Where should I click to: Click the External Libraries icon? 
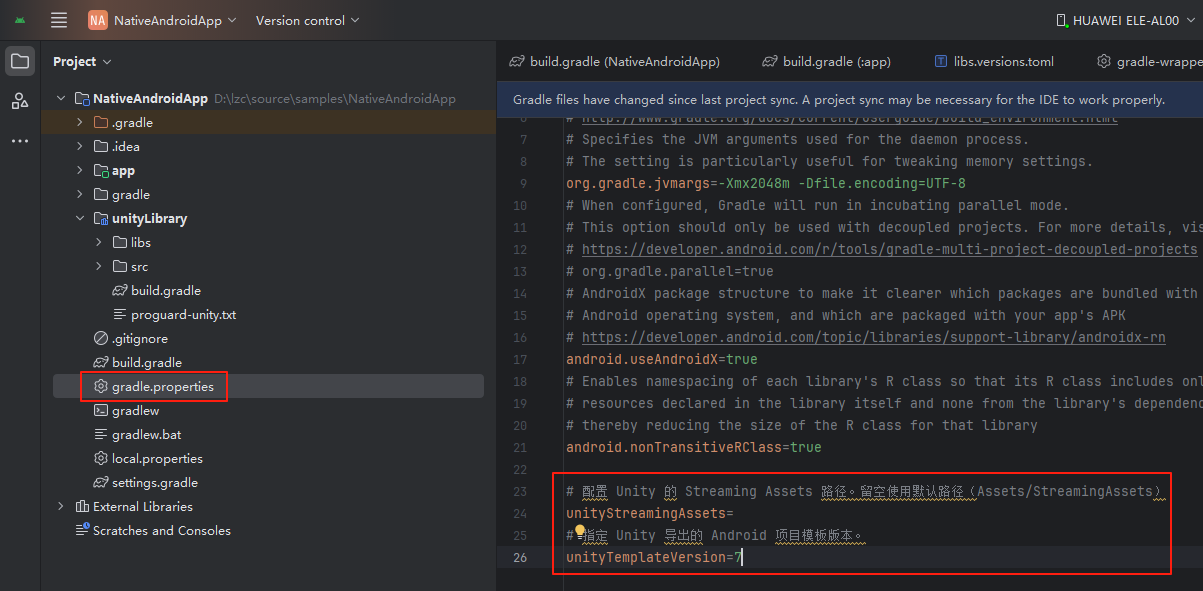pos(82,507)
